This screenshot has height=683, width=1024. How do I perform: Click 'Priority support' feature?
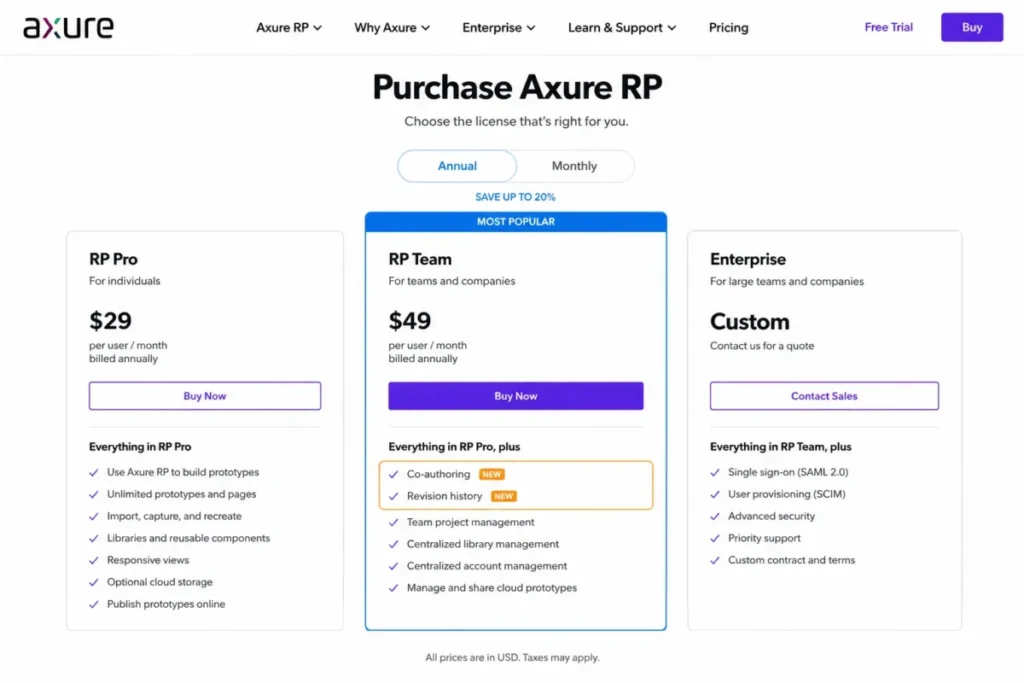764,538
